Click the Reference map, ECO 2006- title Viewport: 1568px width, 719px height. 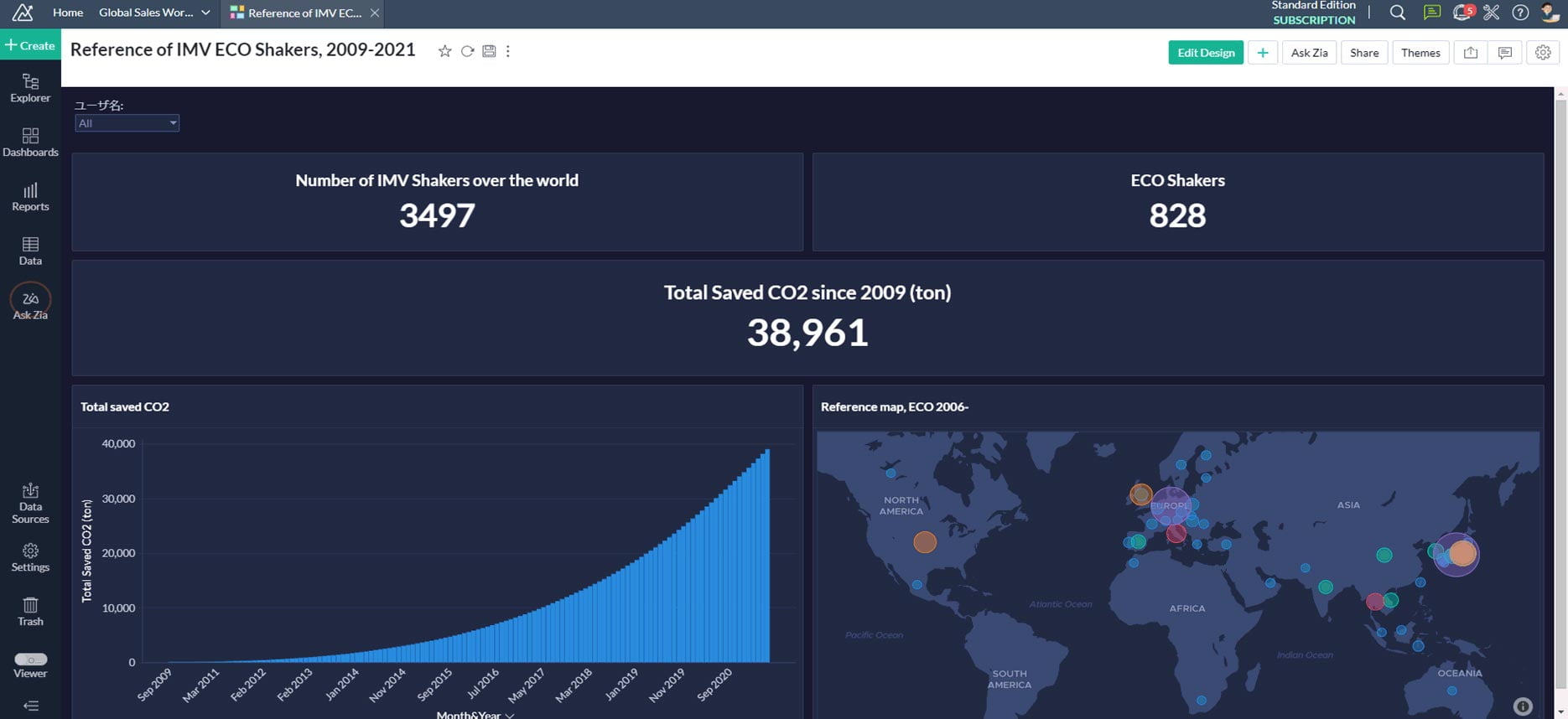895,406
